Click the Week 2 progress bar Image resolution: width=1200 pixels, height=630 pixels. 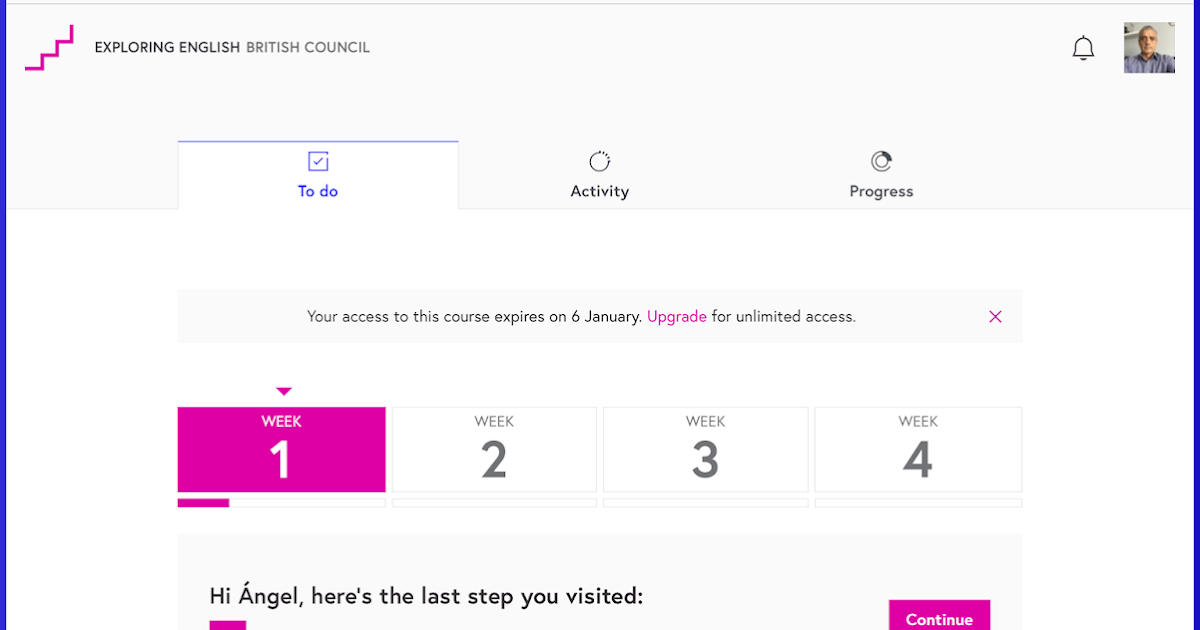coord(494,503)
